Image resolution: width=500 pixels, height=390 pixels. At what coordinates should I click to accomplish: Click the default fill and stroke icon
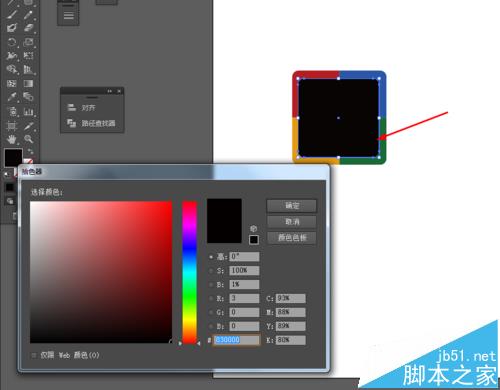(x=7, y=174)
